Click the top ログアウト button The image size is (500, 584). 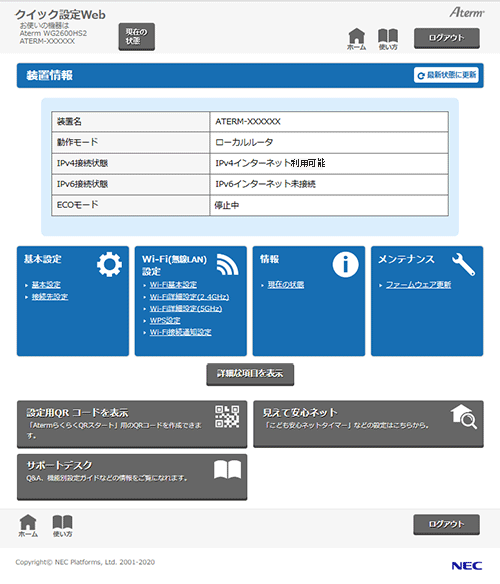click(x=447, y=38)
